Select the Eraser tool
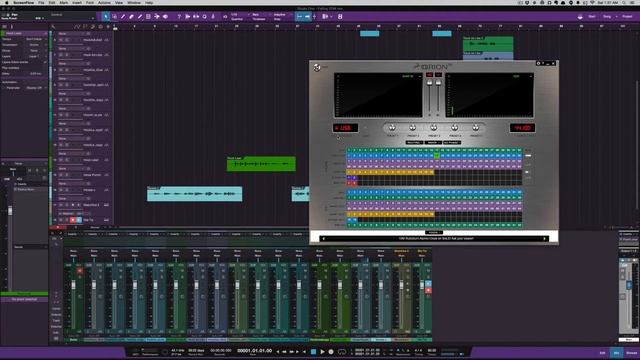Screen dimensions: 640x360 pos(131,17)
